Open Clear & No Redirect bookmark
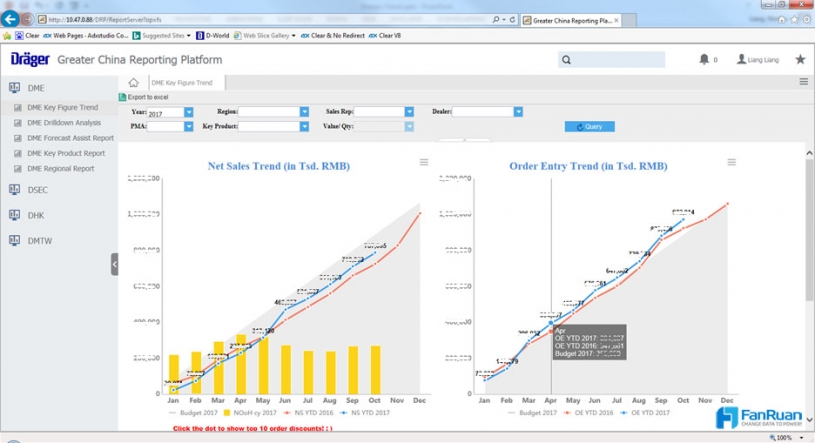The image size is (815, 443). (x=333, y=36)
